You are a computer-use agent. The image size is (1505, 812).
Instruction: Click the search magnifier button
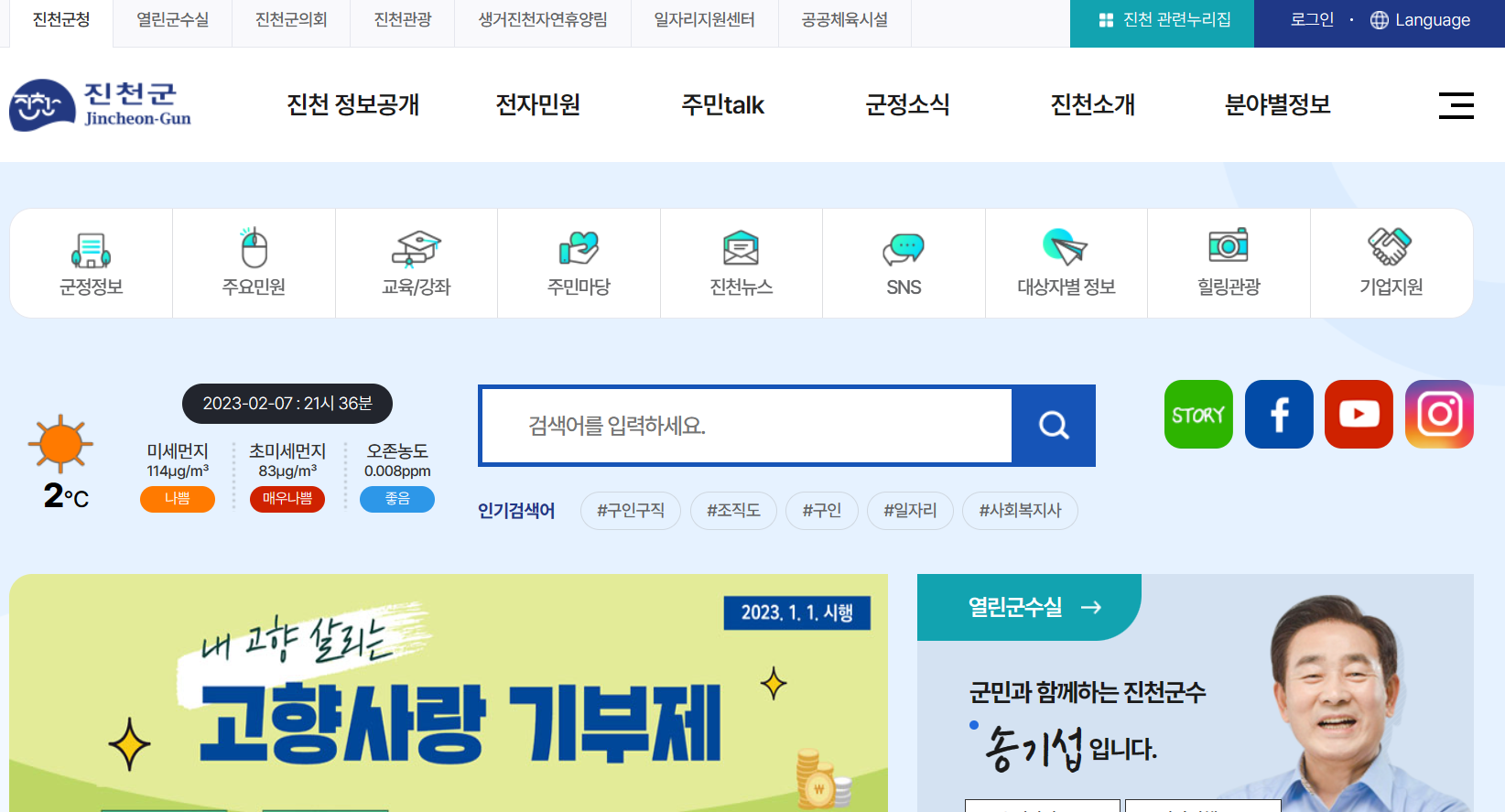coord(1054,426)
